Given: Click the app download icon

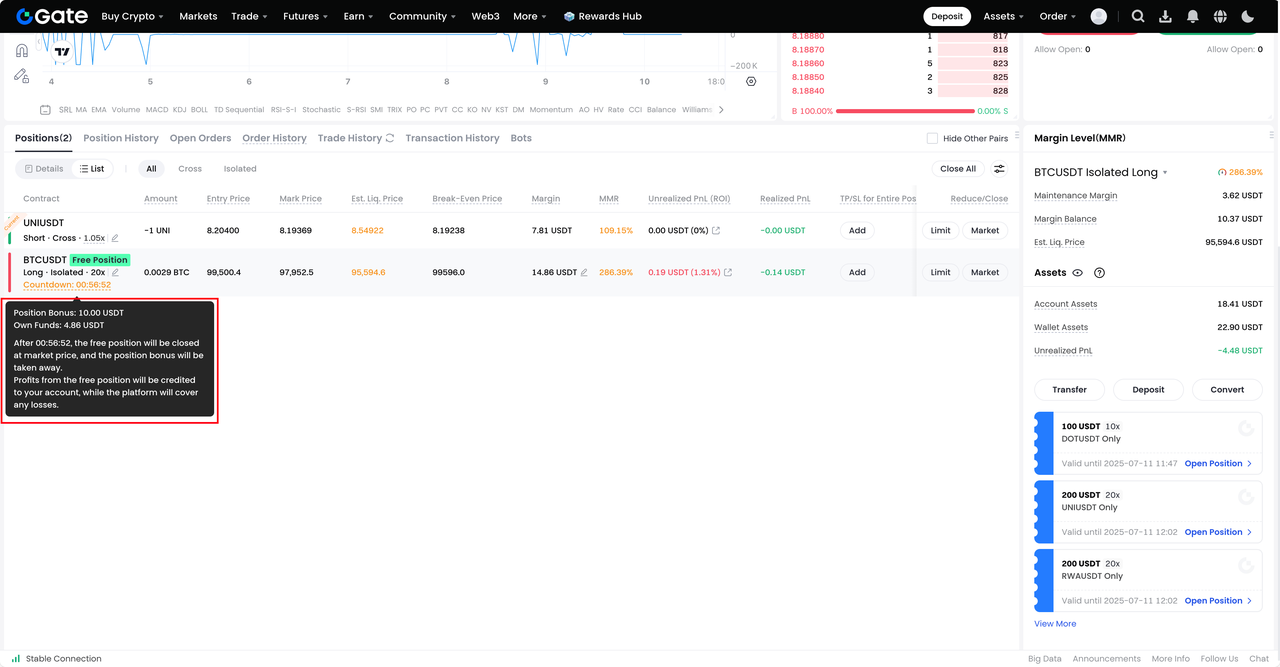Looking at the screenshot, I should pos(1165,16).
